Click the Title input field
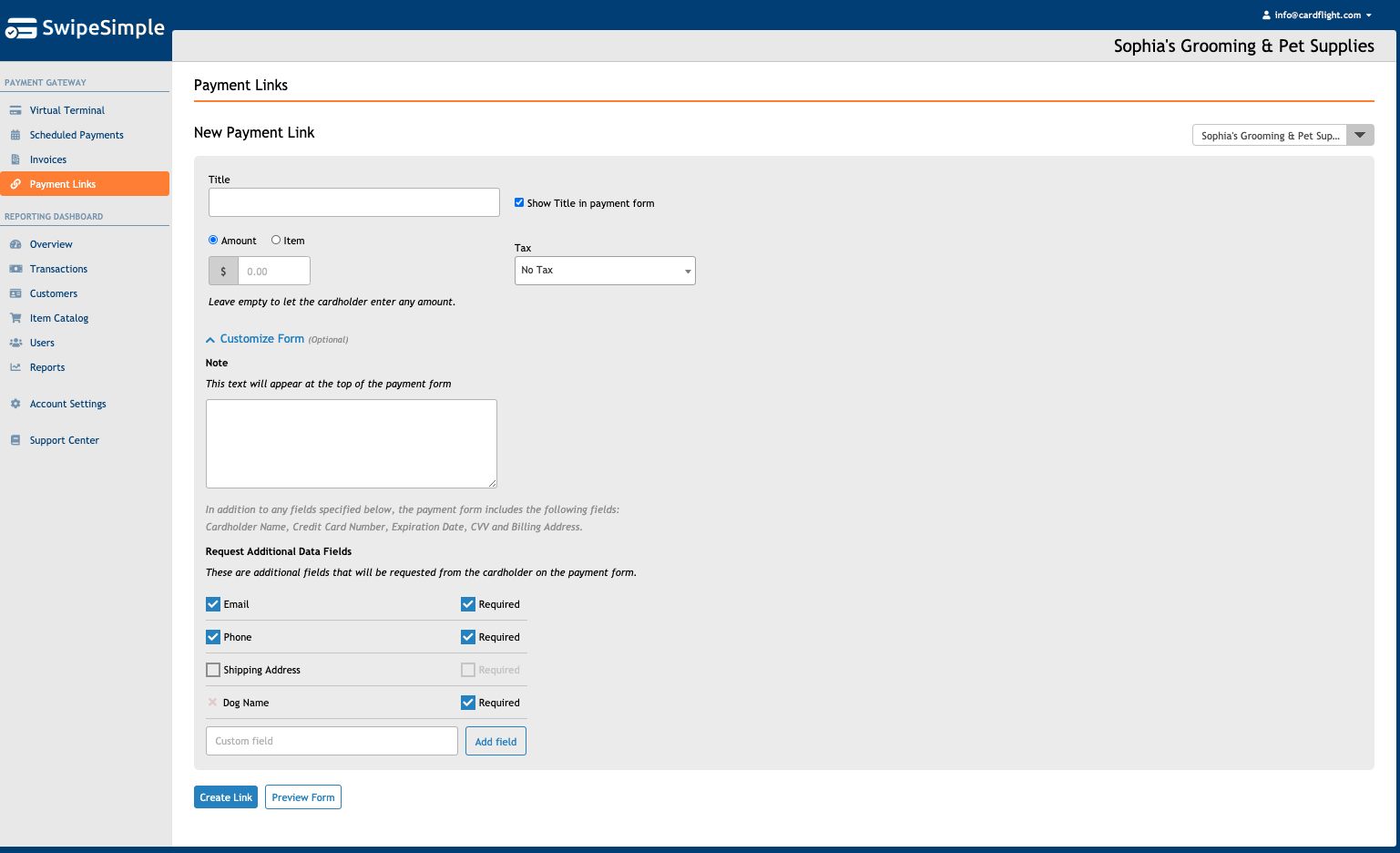 point(354,202)
